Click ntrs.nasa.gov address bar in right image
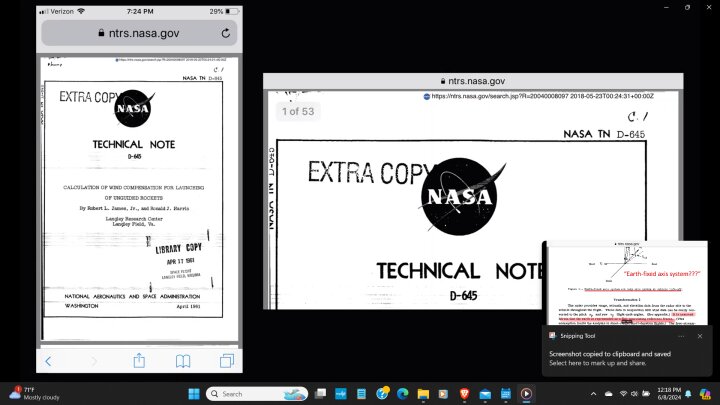This screenshot has height=405, width=720. click(473, 81)
